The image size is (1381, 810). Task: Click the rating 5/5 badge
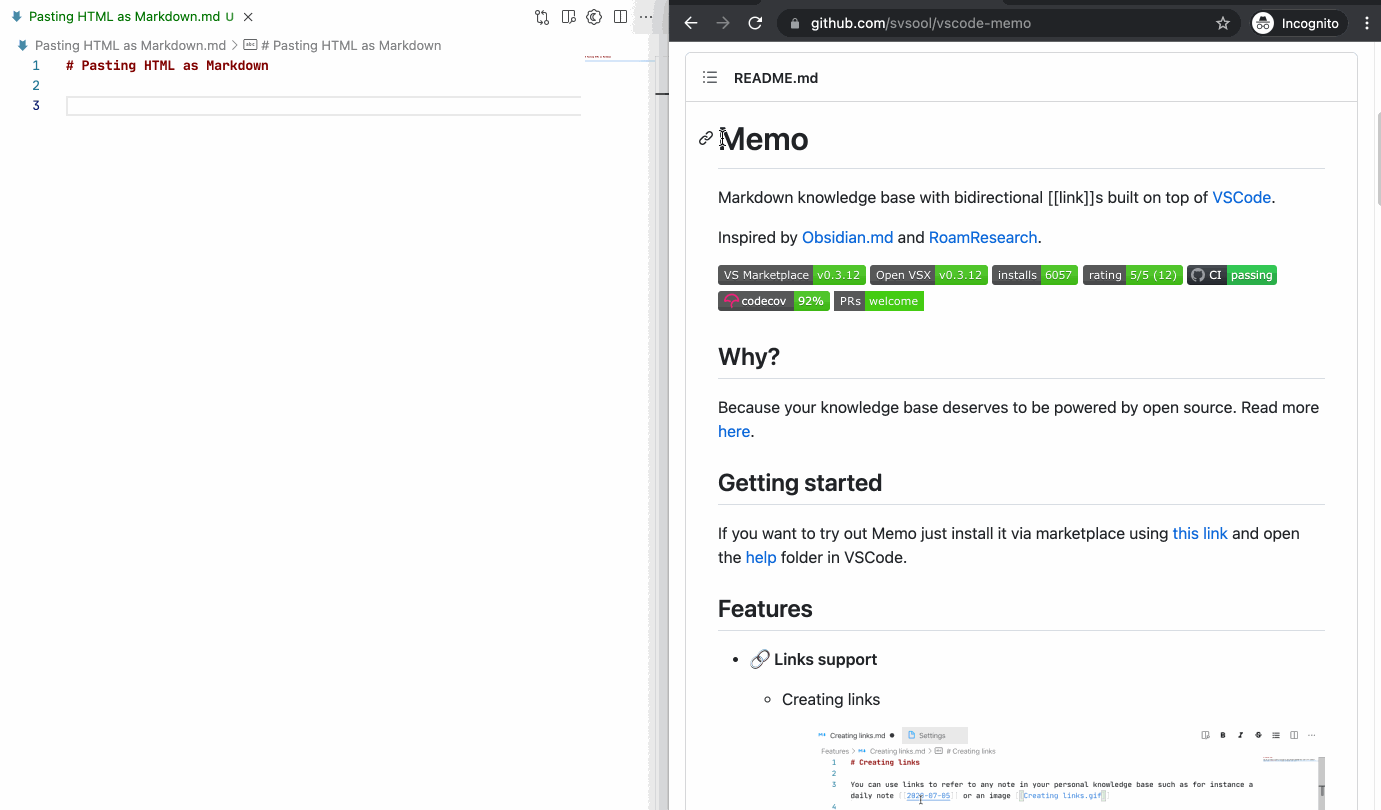(1133, 275)
